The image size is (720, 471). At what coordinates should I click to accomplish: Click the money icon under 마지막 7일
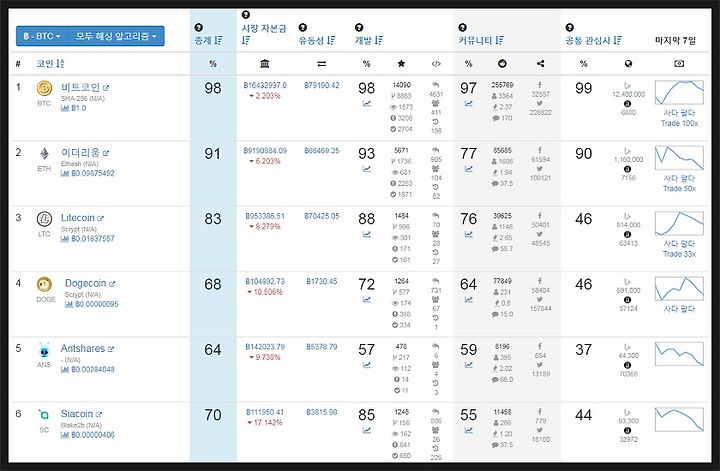pos(679,63)
